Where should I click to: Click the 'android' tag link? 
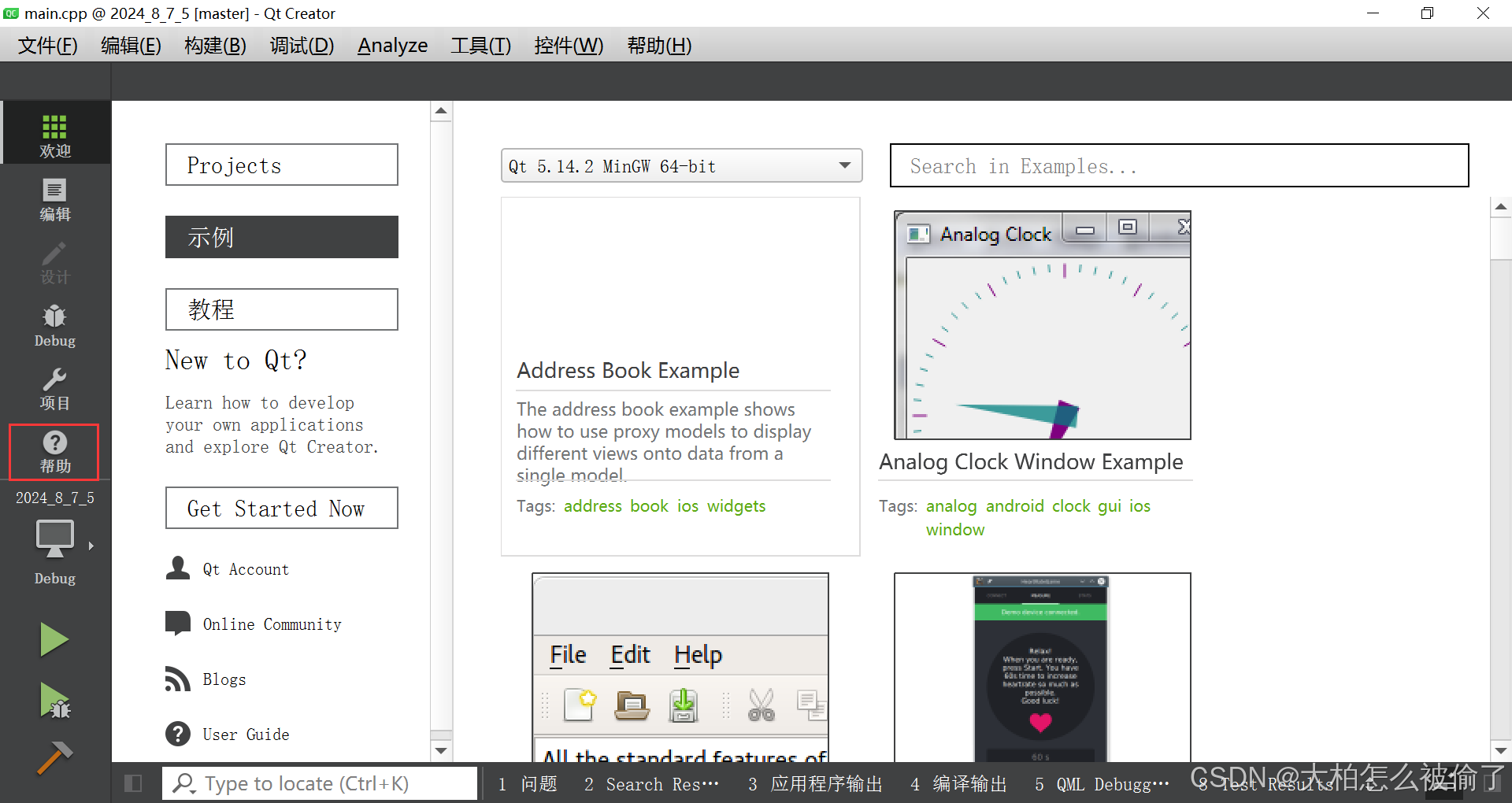click(1015, 506)
